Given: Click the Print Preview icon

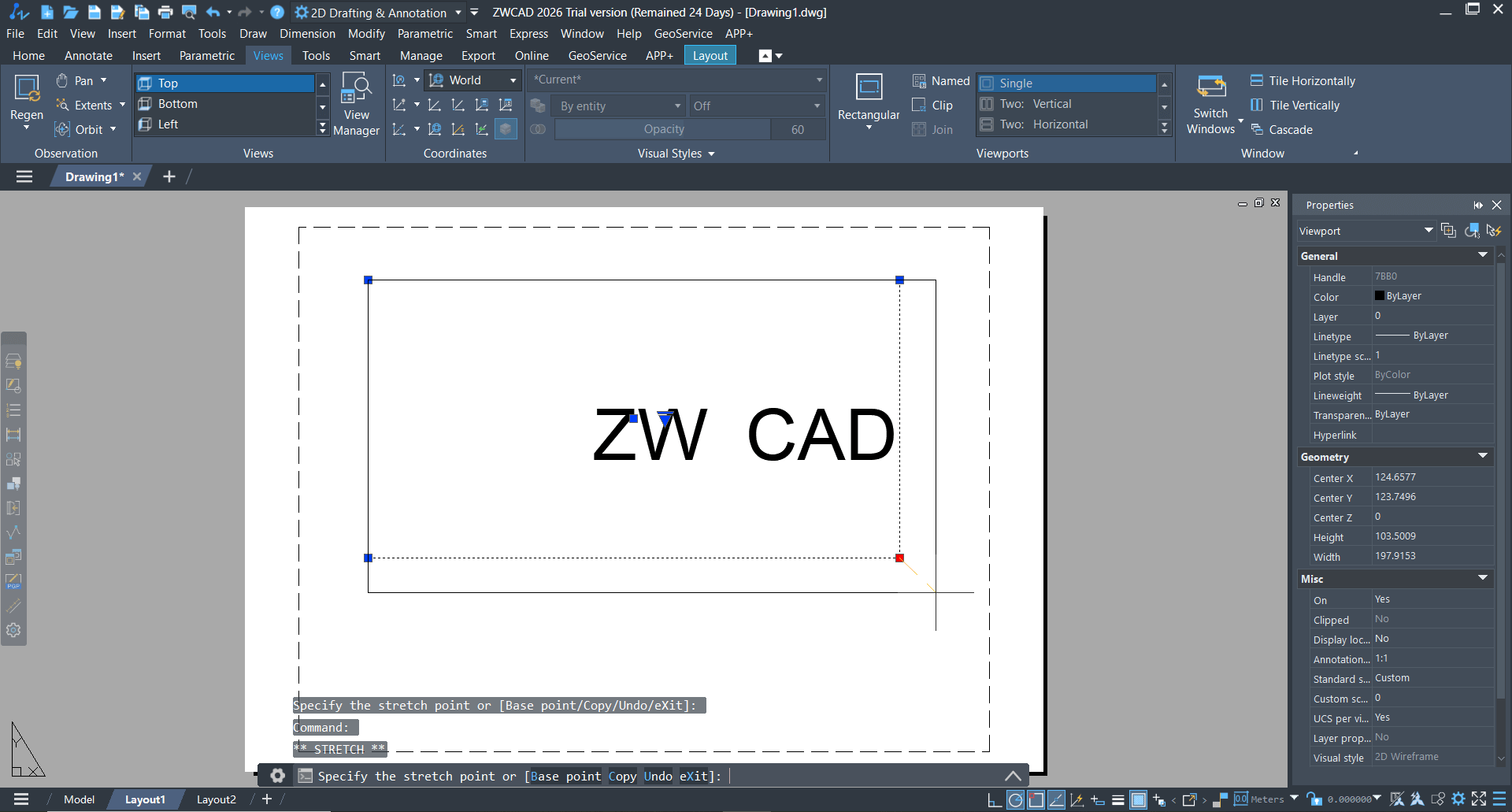Looking at the screenshot, I should click(x=189, y=12).
